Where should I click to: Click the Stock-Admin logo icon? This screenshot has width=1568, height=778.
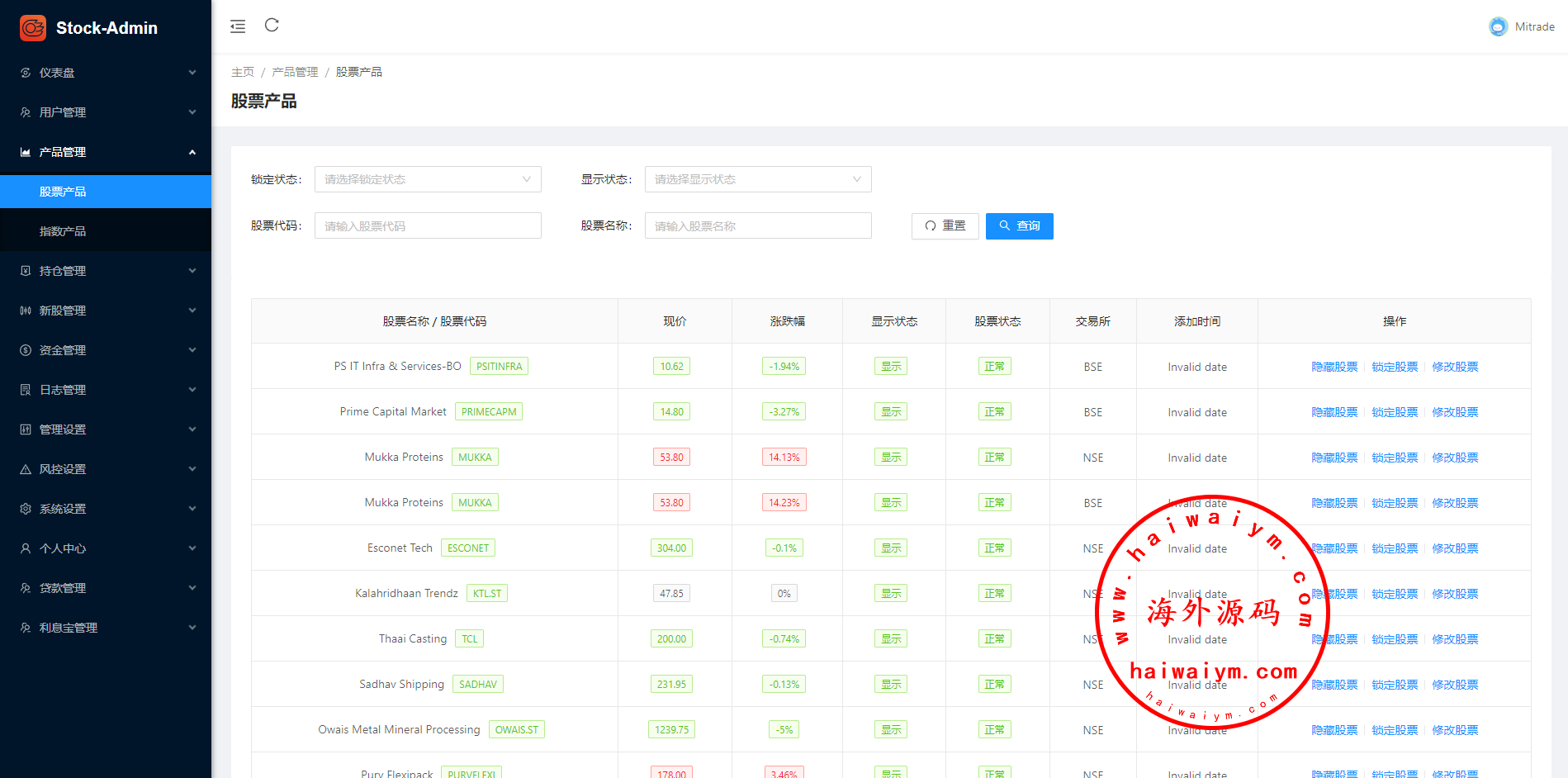(33, 28)
